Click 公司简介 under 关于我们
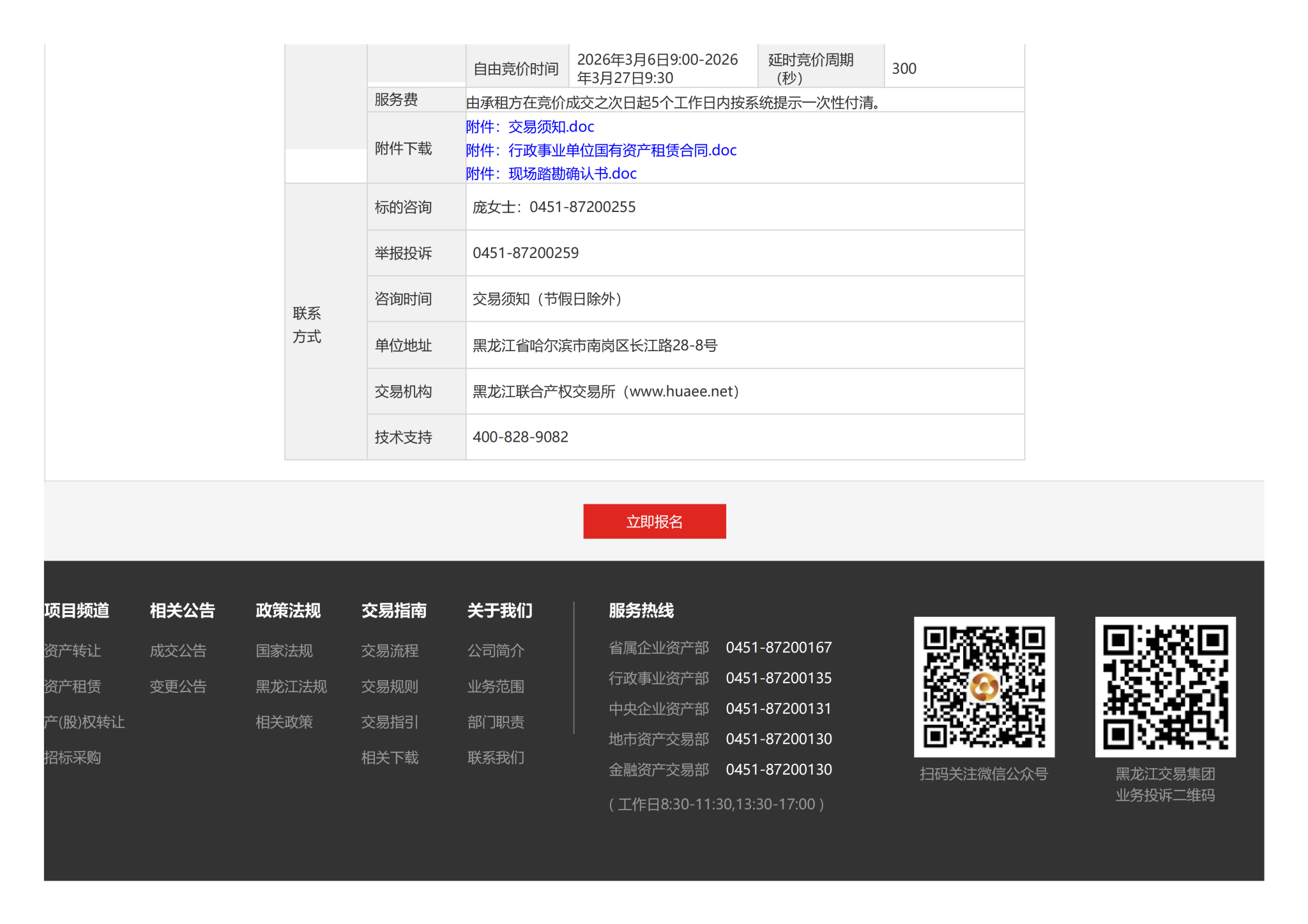This screenshot has width=1308, height=924. pyautogui.click(x=496, y=651)
